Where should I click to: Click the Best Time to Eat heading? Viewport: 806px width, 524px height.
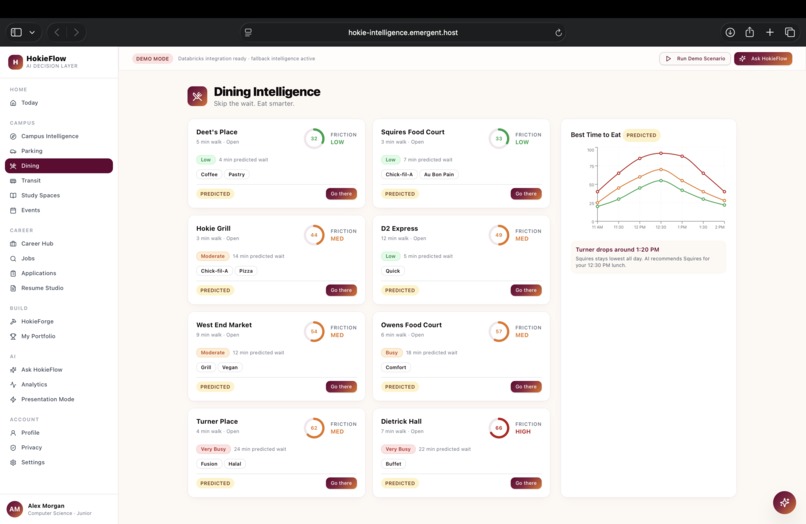click(x=596, y=135)
